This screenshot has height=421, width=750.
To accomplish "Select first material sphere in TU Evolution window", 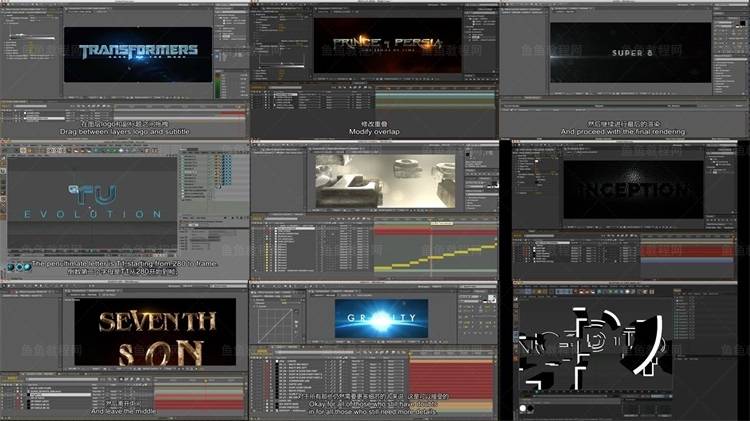I will (11, 267).
